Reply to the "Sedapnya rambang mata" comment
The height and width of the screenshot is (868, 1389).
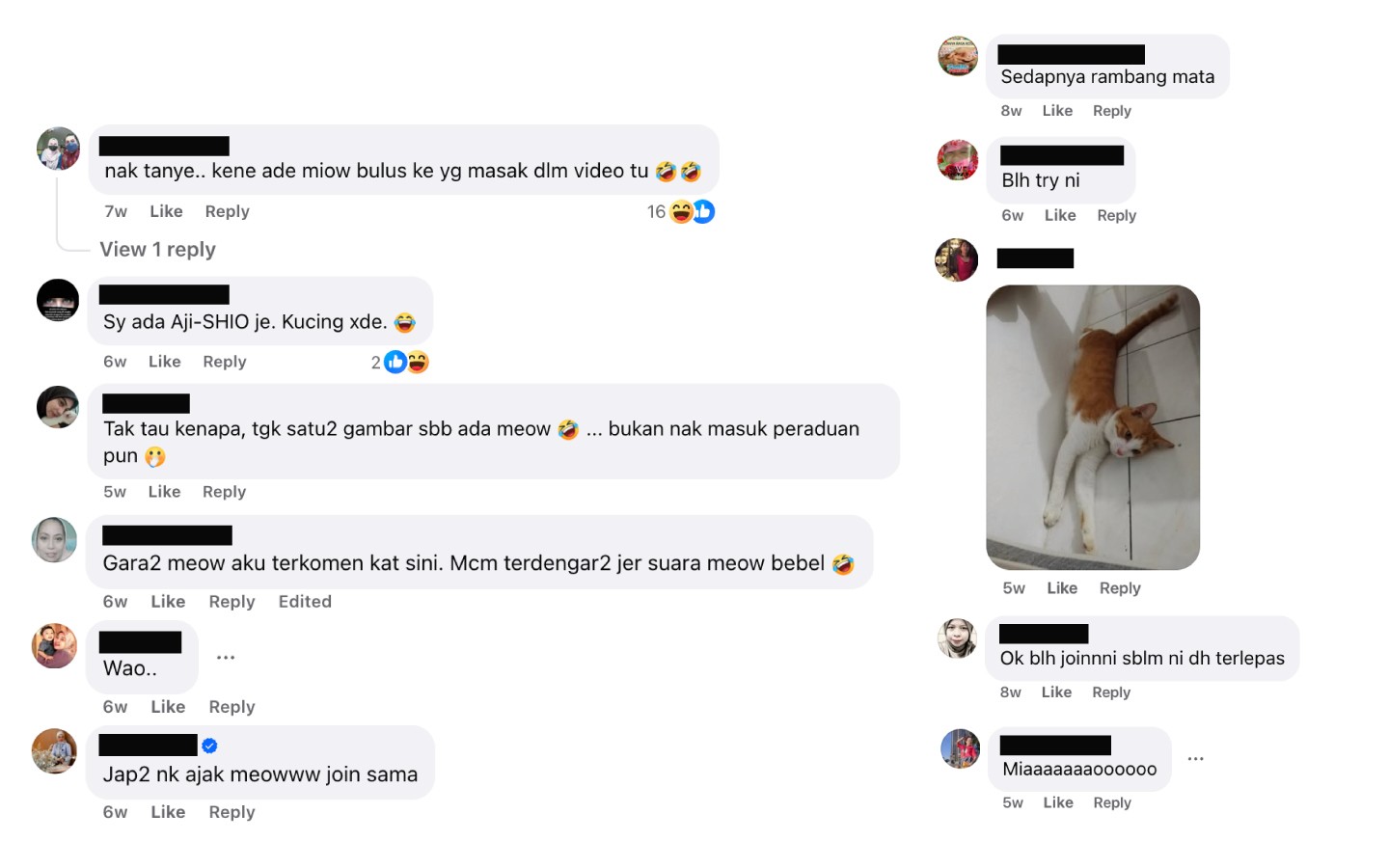[1112, 111]
